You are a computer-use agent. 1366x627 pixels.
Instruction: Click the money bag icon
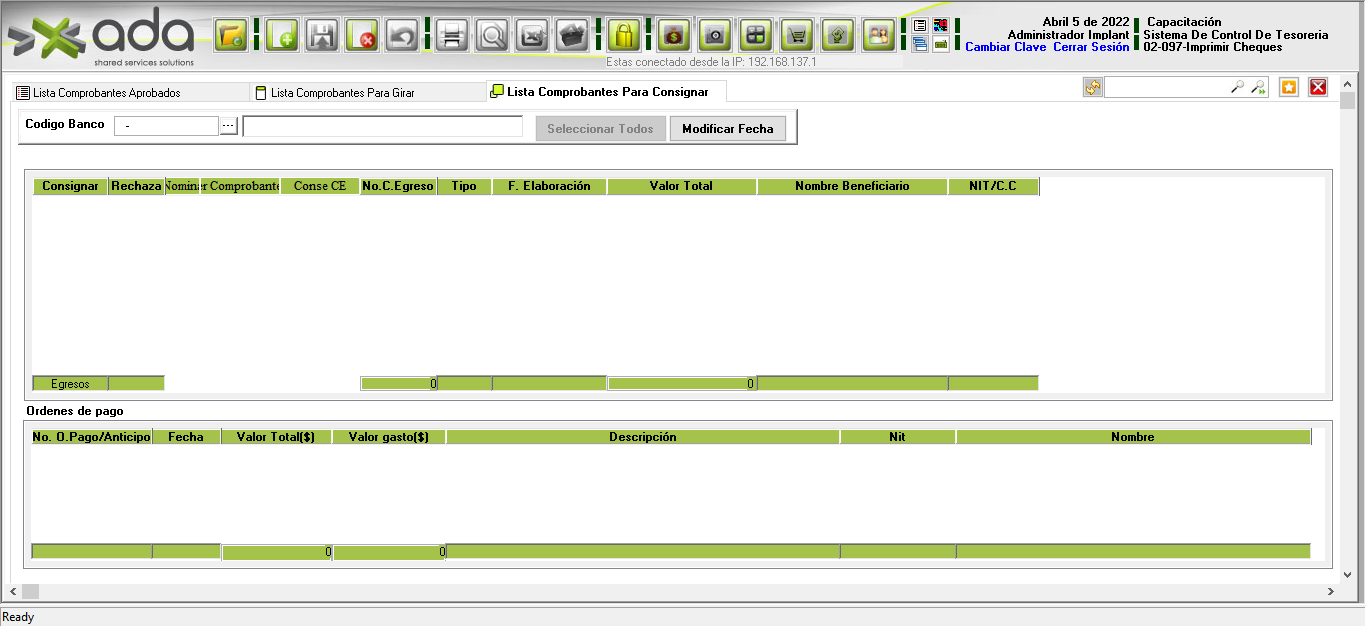click(x=674, y=36)
